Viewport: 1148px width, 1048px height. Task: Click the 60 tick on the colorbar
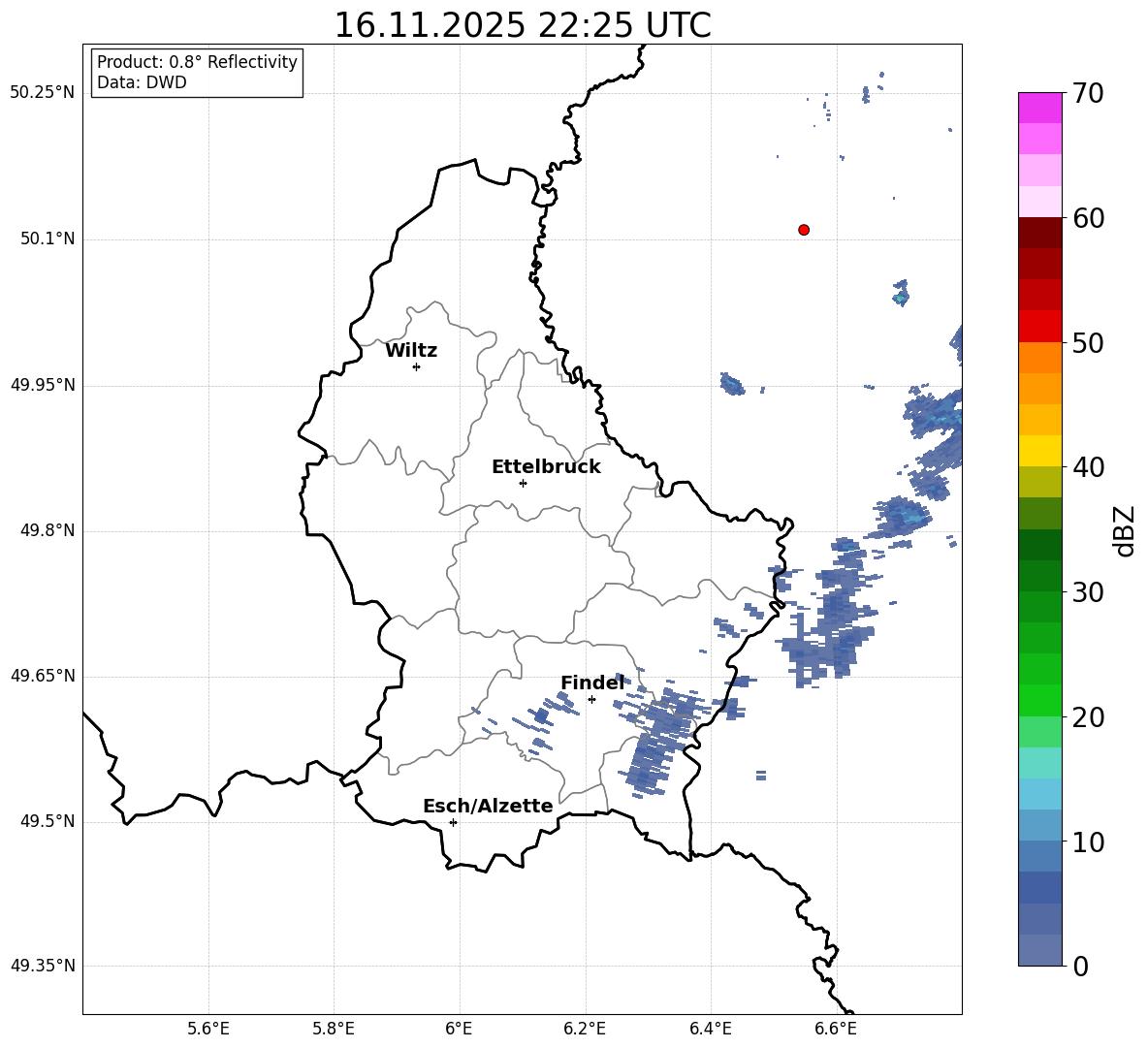1089,218
